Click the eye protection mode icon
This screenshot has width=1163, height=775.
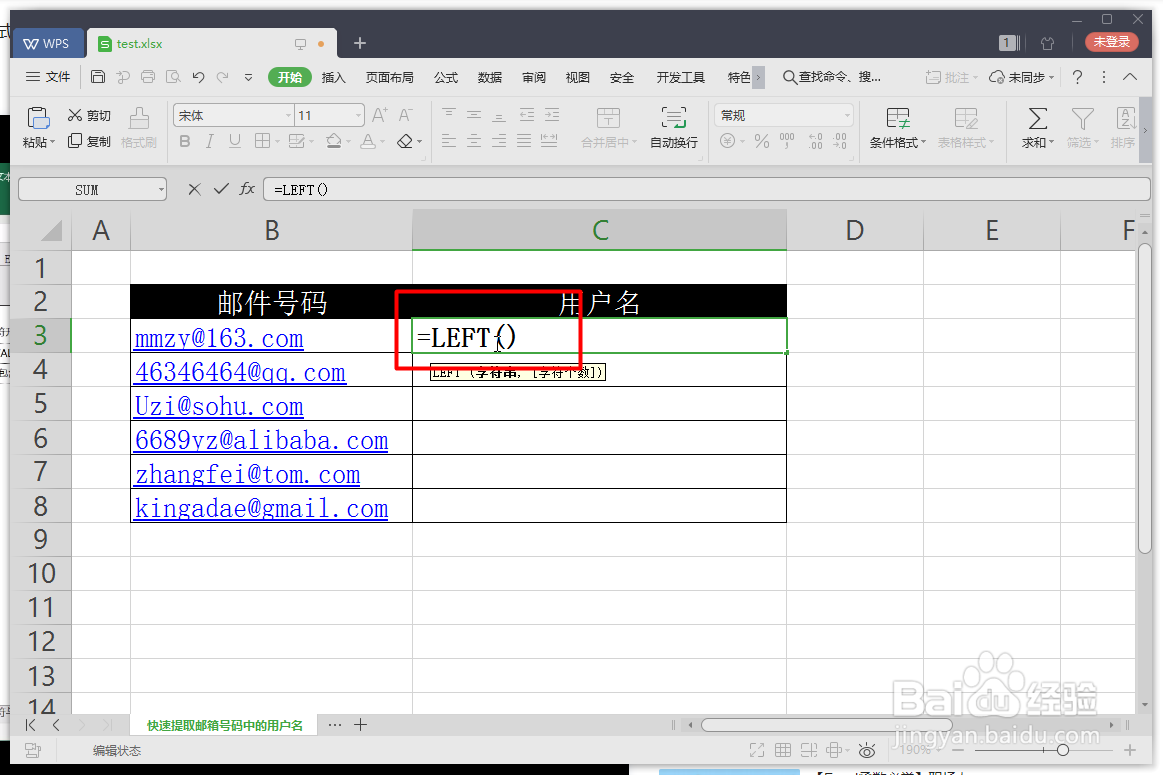coord(866,751)
